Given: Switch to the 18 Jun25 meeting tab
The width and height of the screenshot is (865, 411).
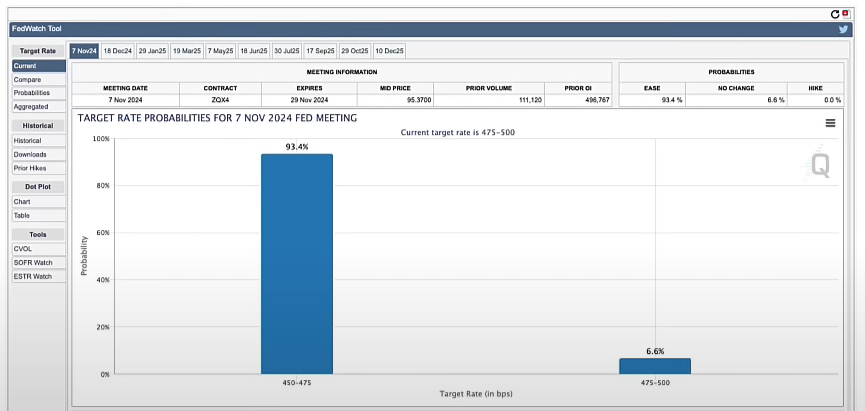Looking at the screenshot, I should point(254,51).
